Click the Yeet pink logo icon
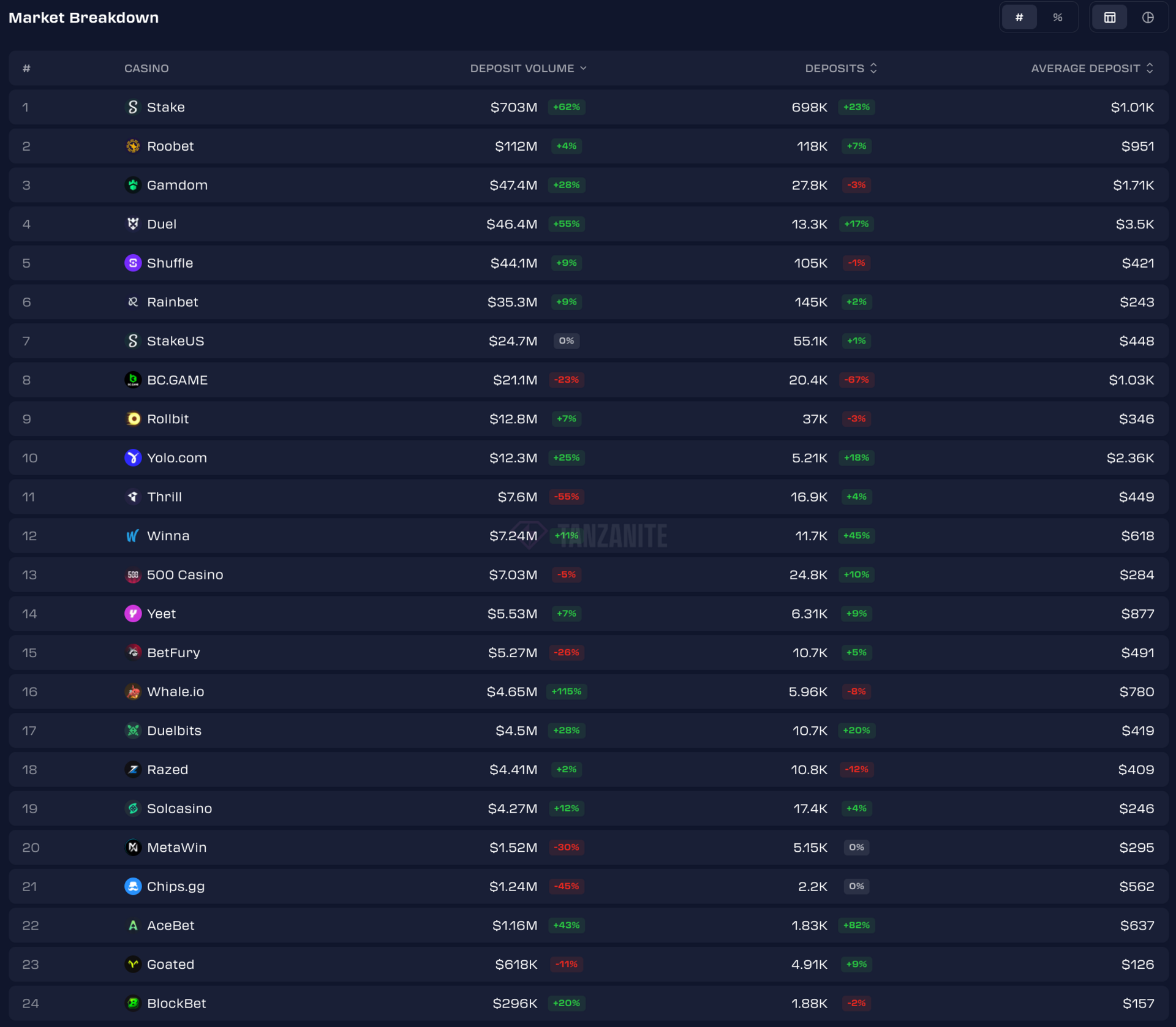1176x1027 pixels. [x=132, y=614]
